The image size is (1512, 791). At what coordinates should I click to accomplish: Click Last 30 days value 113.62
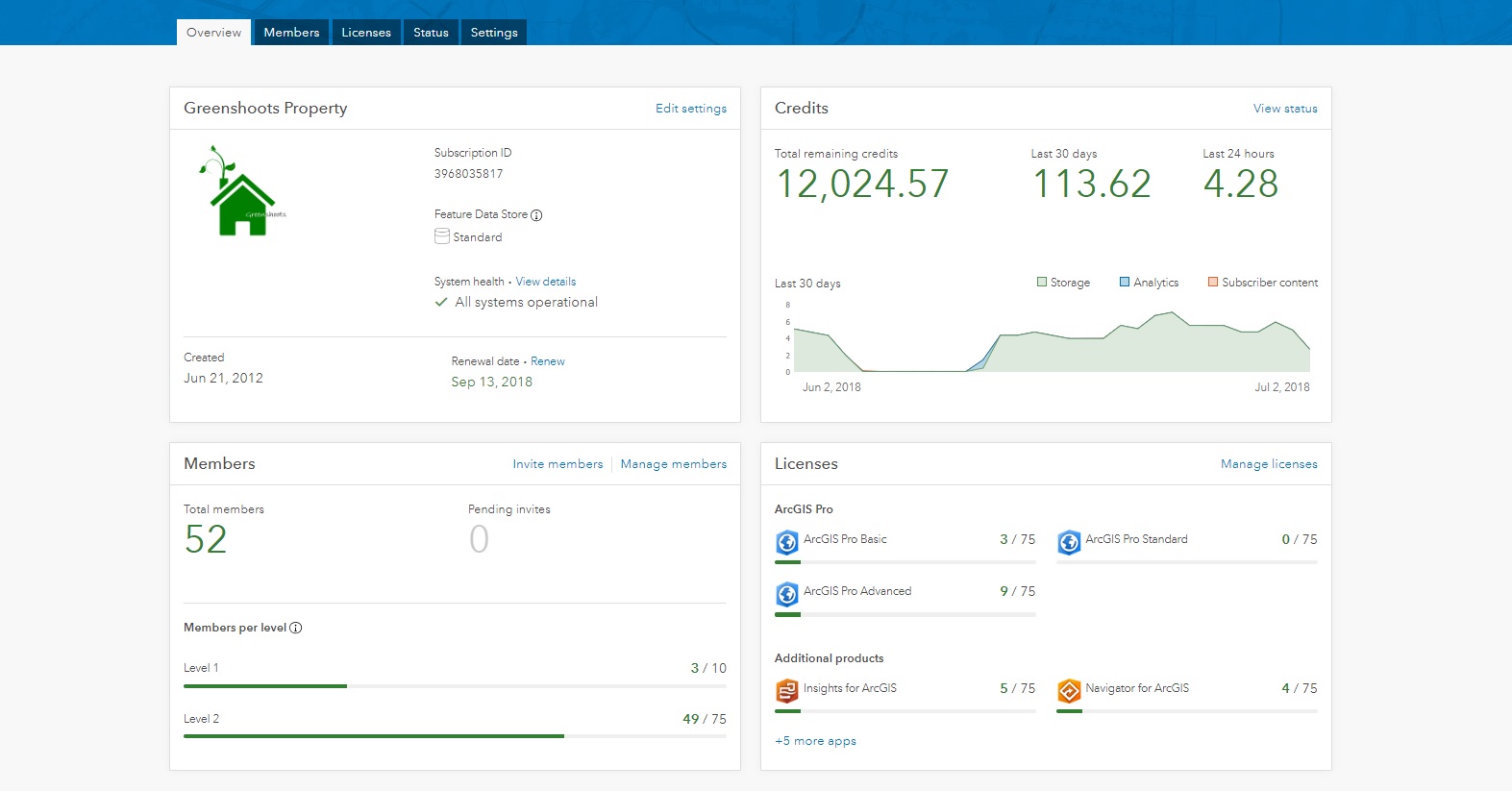[x=1092, y=184]
